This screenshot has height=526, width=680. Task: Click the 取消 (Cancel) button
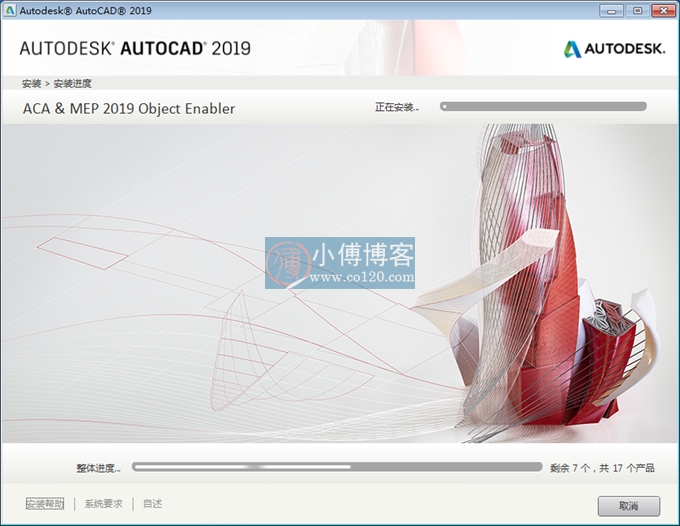[629, 506]
